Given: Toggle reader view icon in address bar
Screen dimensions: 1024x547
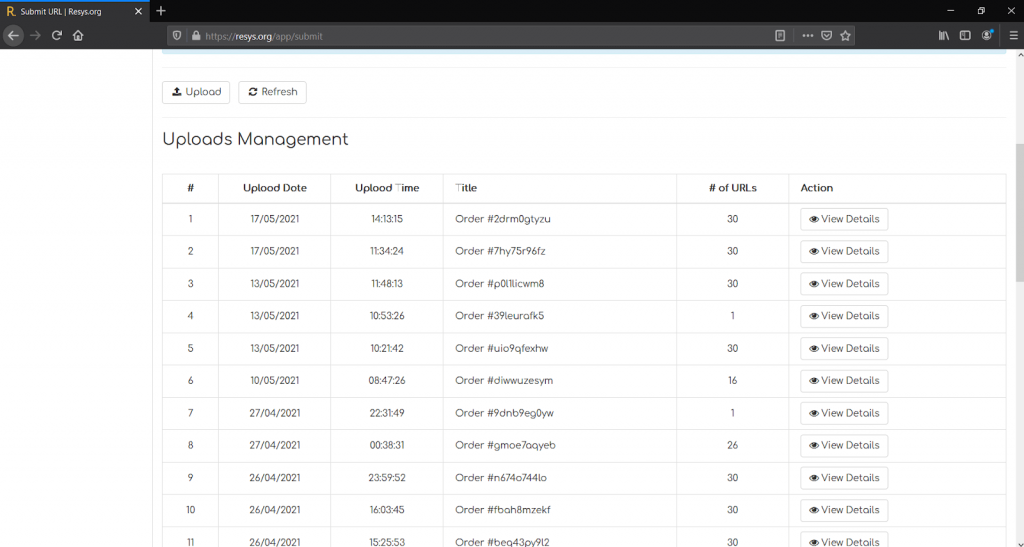Looking at the screenshot, I should 780,36.
